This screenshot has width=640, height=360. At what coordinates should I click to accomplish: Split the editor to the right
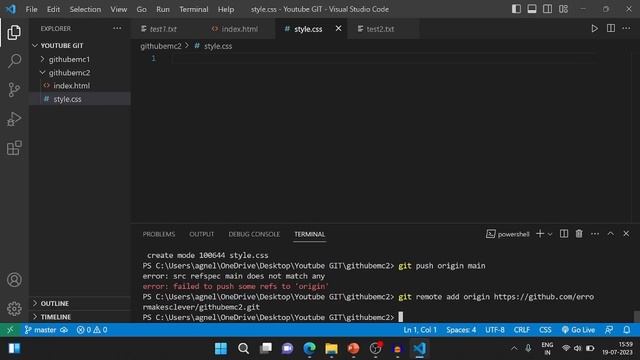coord(611,29)
